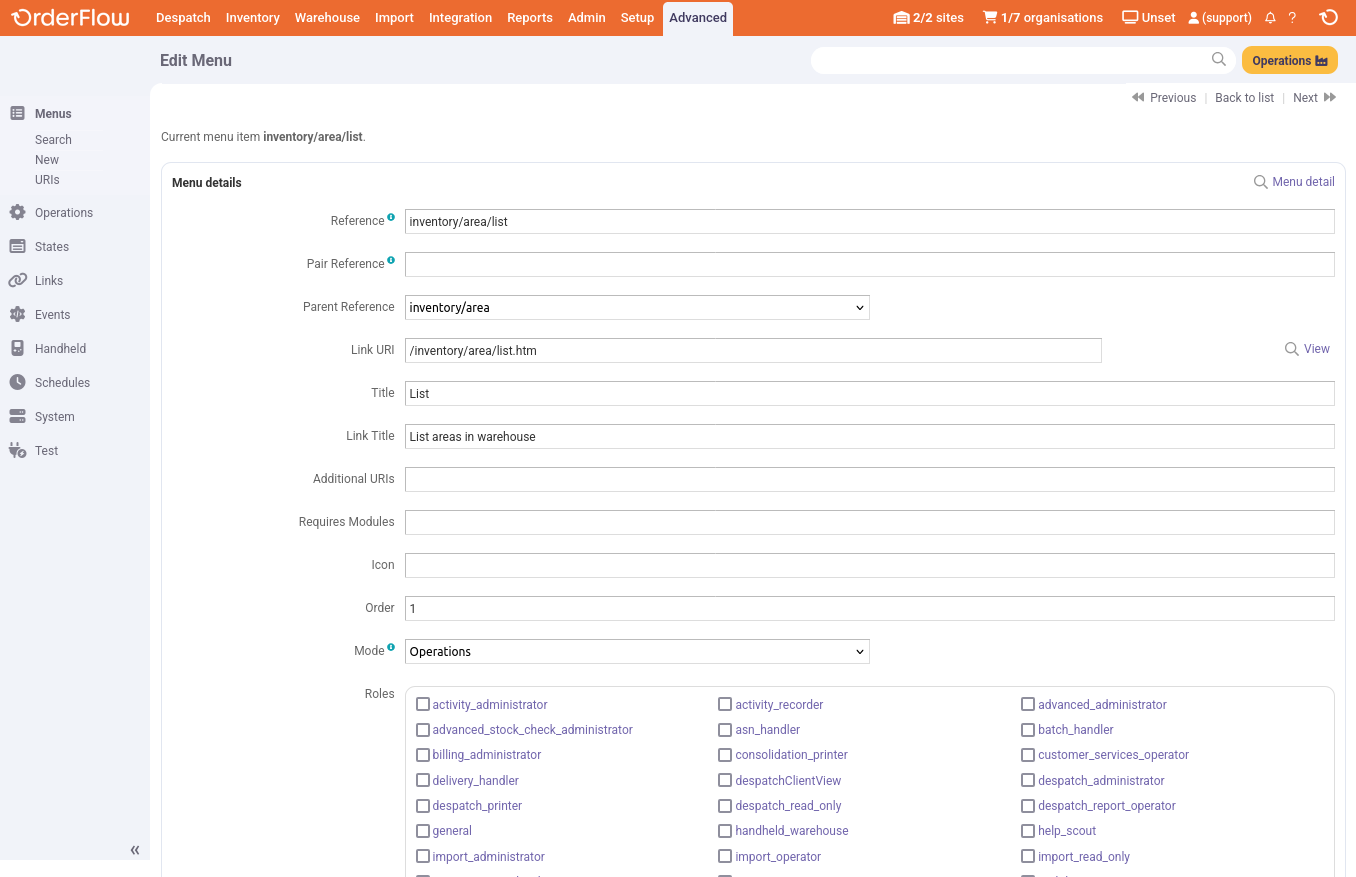Enable the activity_administrator role checkbox

423,705
